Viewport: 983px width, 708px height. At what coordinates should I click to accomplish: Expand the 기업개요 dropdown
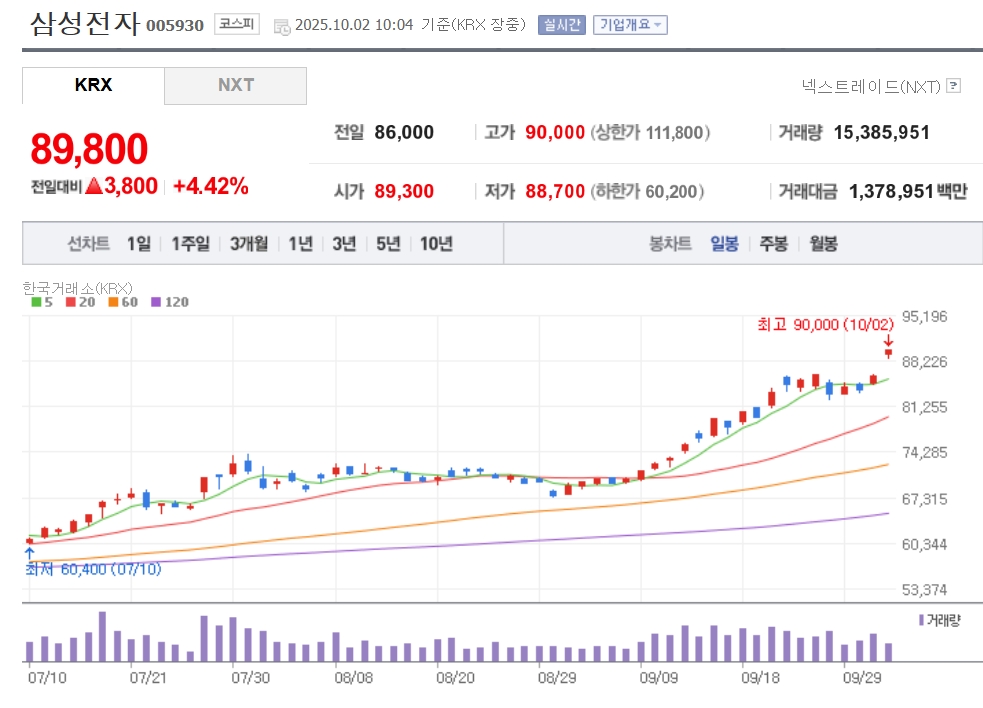click(630, 25)
